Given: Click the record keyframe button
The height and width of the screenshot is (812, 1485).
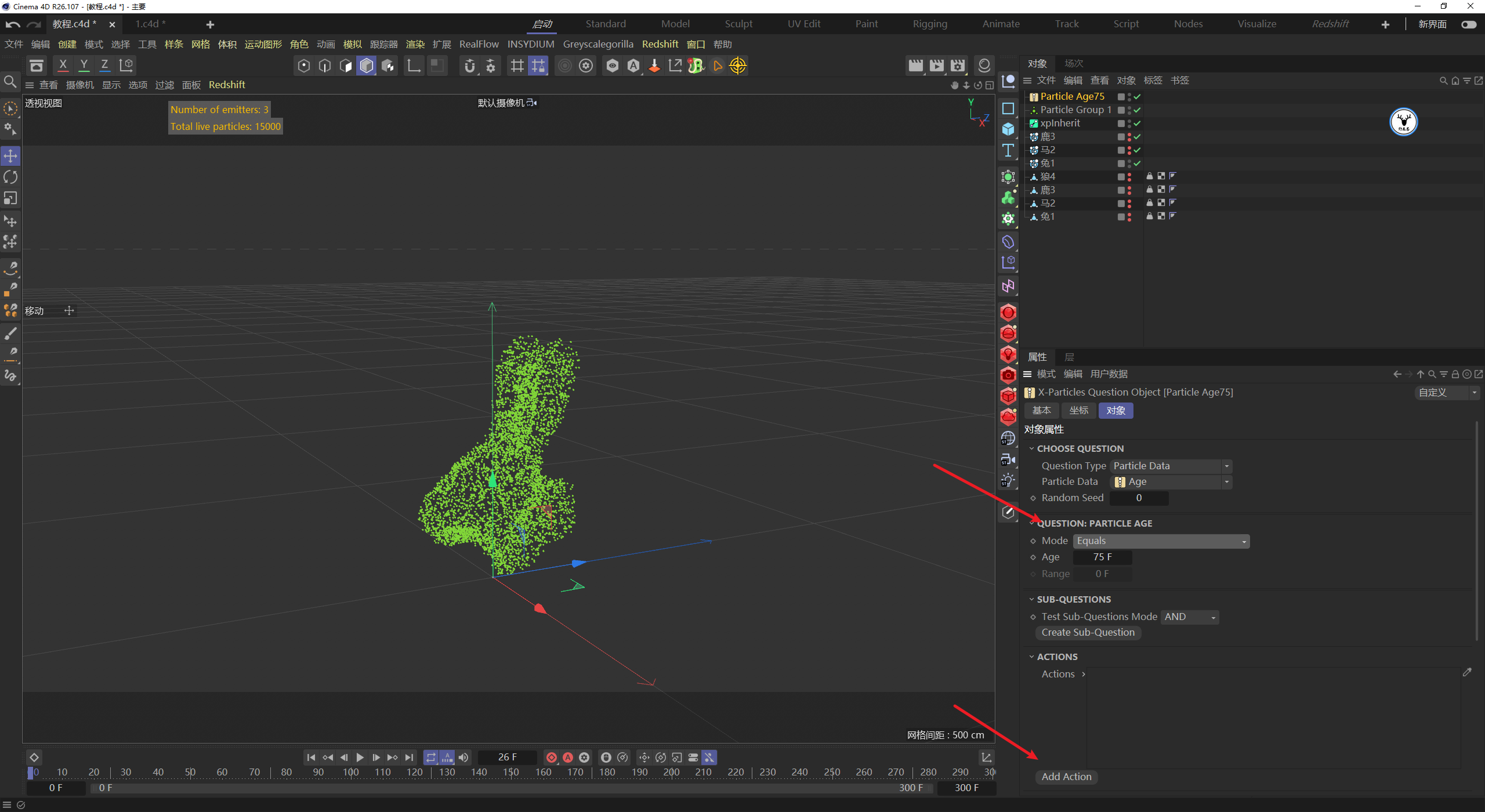Looking at the screenshot, I should (552, 757).
